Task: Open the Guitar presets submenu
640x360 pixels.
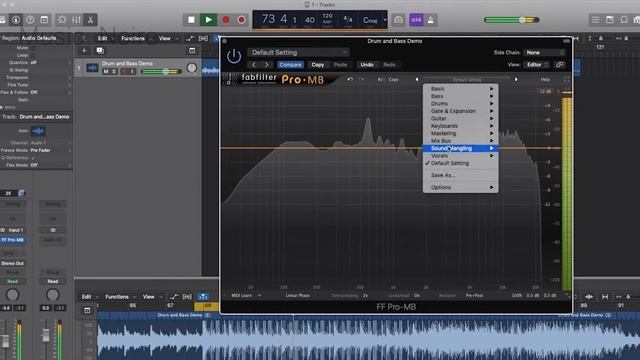Action: (460, 118)
